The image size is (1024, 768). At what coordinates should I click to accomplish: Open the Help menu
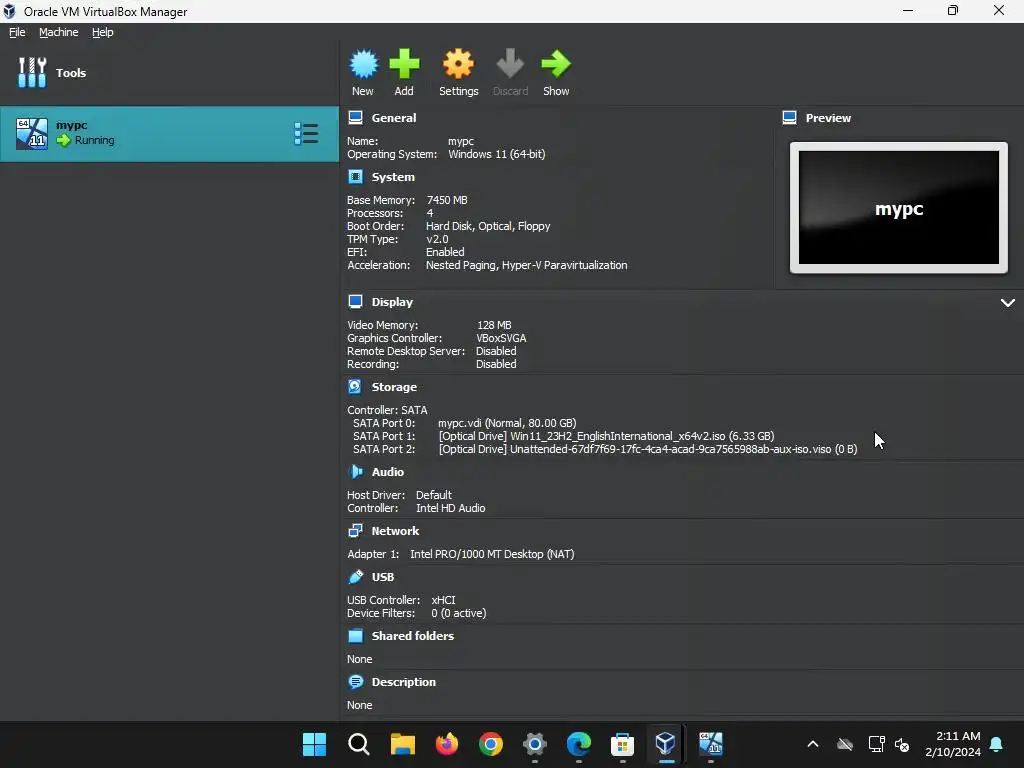[103, 32]
